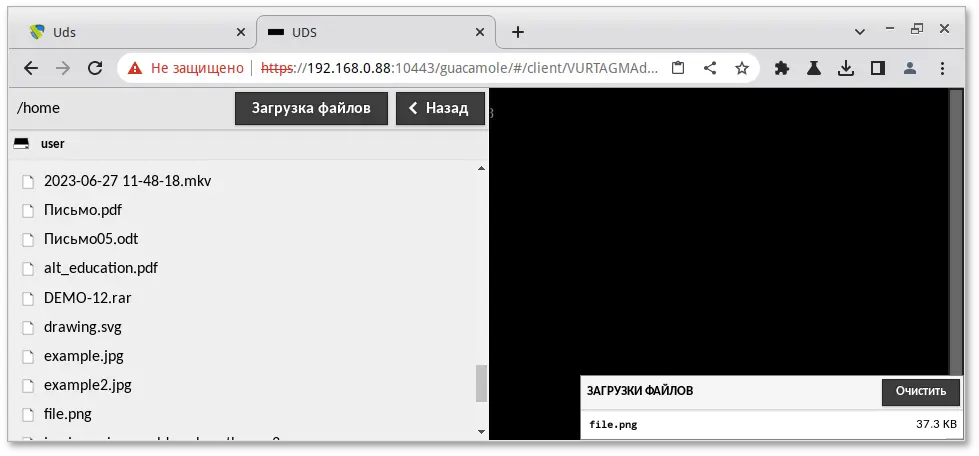The height and width of the screenshot is (456, 979).
Task: Select the drawing.svg file
Action: click(x=82, y=327)
